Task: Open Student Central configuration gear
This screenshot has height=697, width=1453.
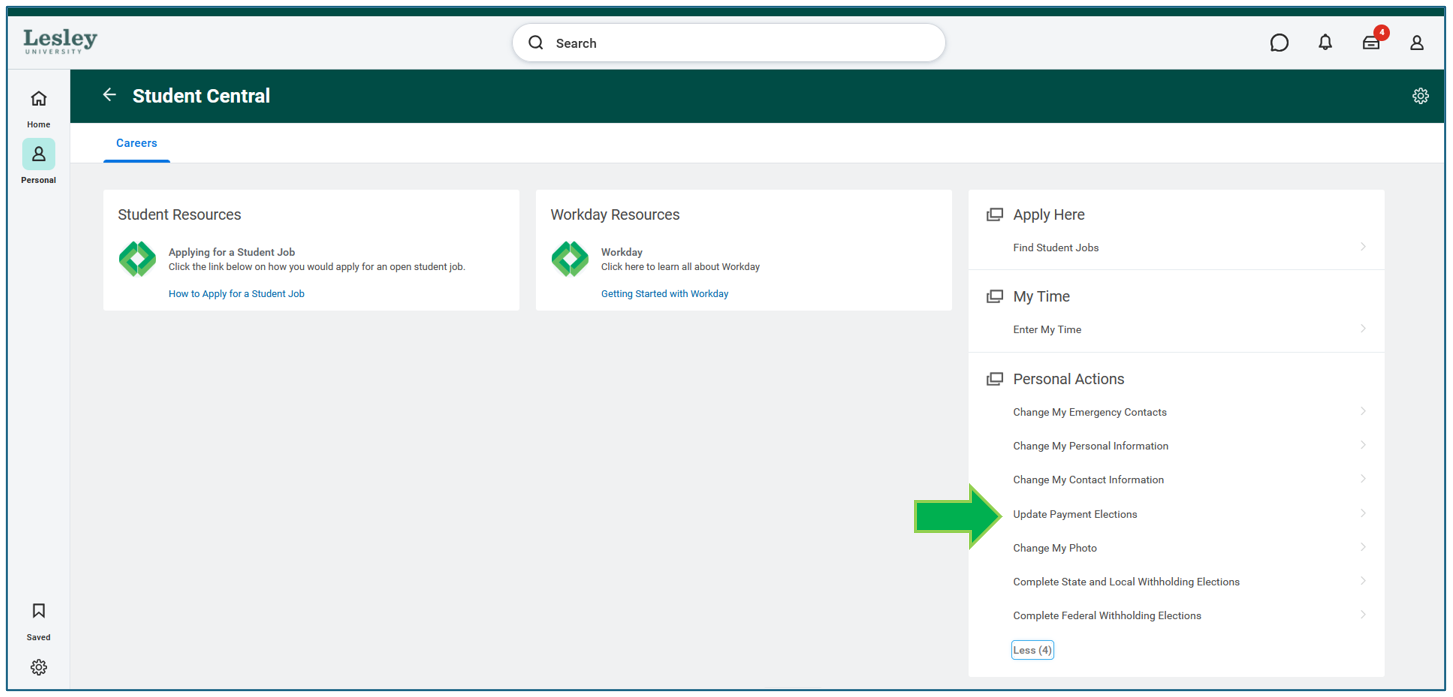Action: click(1420, 96)
